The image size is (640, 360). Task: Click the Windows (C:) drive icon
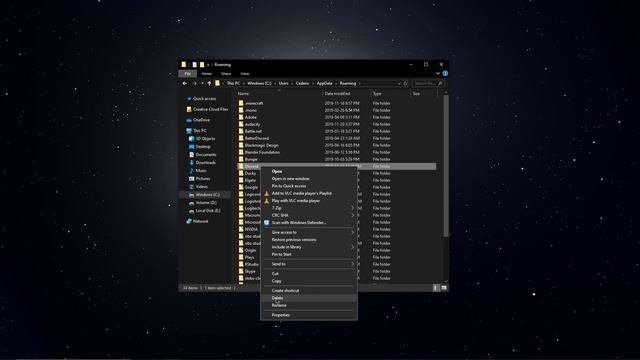(x=191, y=195)
